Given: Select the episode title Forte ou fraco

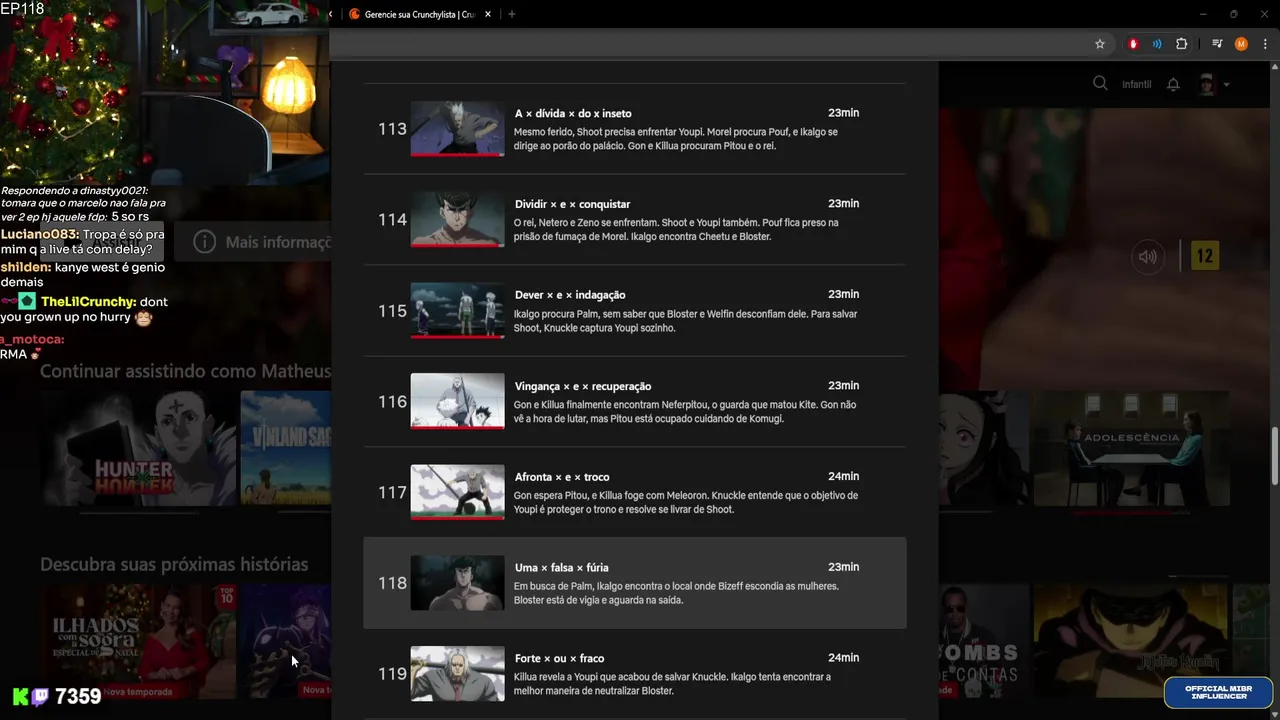Looking at the screenshot, I should coord(559,658).
